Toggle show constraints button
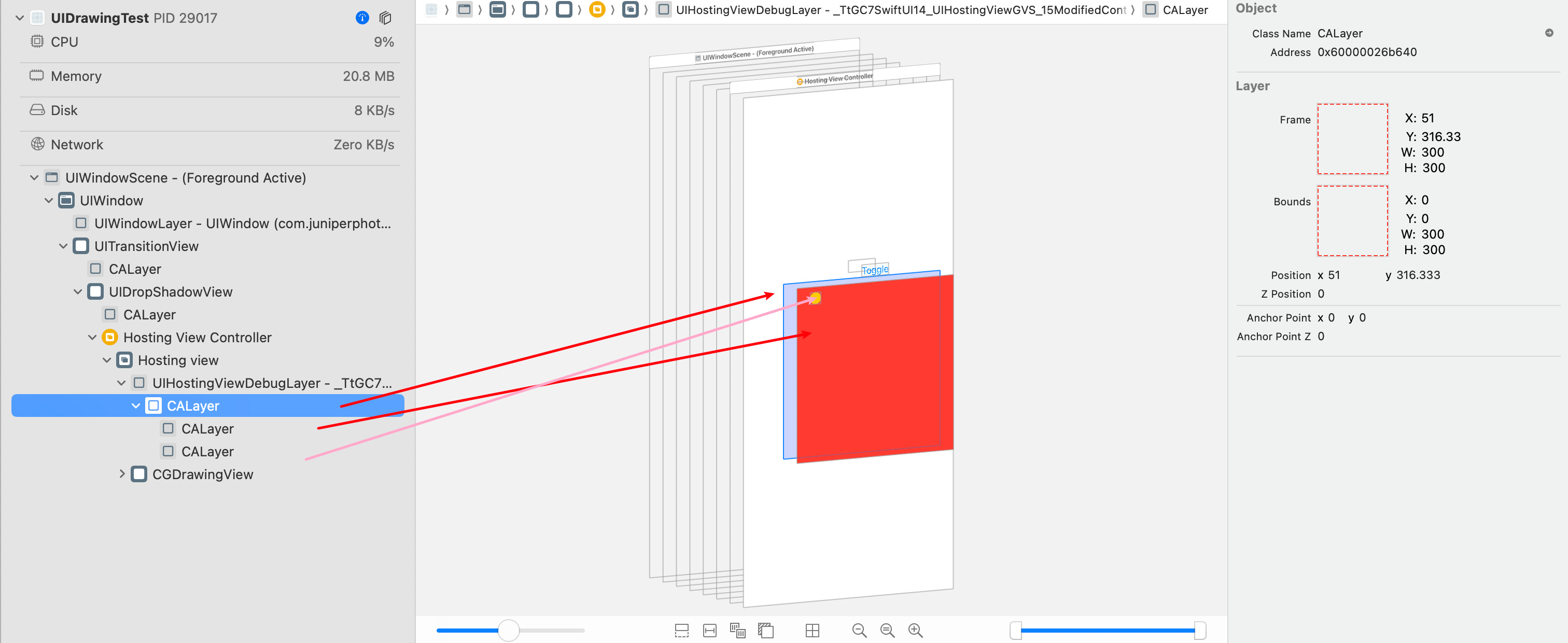 710,630
